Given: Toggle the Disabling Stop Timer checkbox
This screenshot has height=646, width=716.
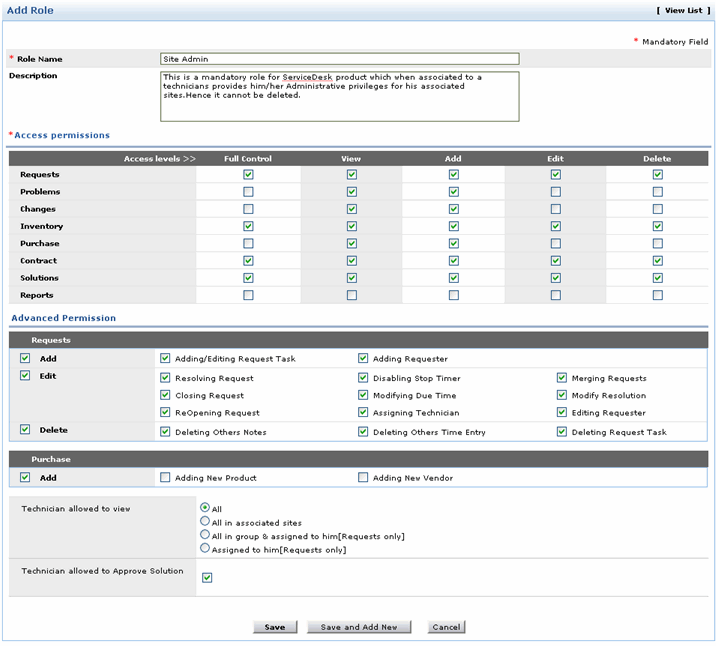Looking at the screenshot, I should click(x=363, y=379).
